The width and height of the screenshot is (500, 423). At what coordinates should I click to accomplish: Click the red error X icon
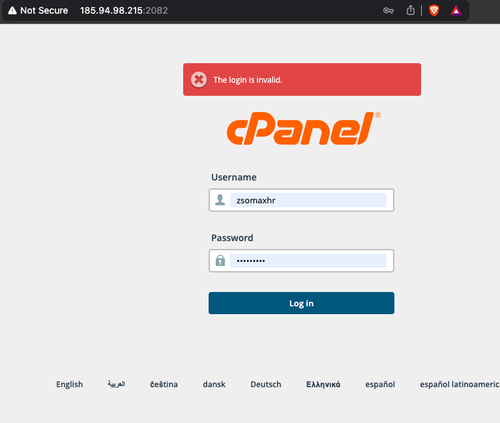click(199, 80)
